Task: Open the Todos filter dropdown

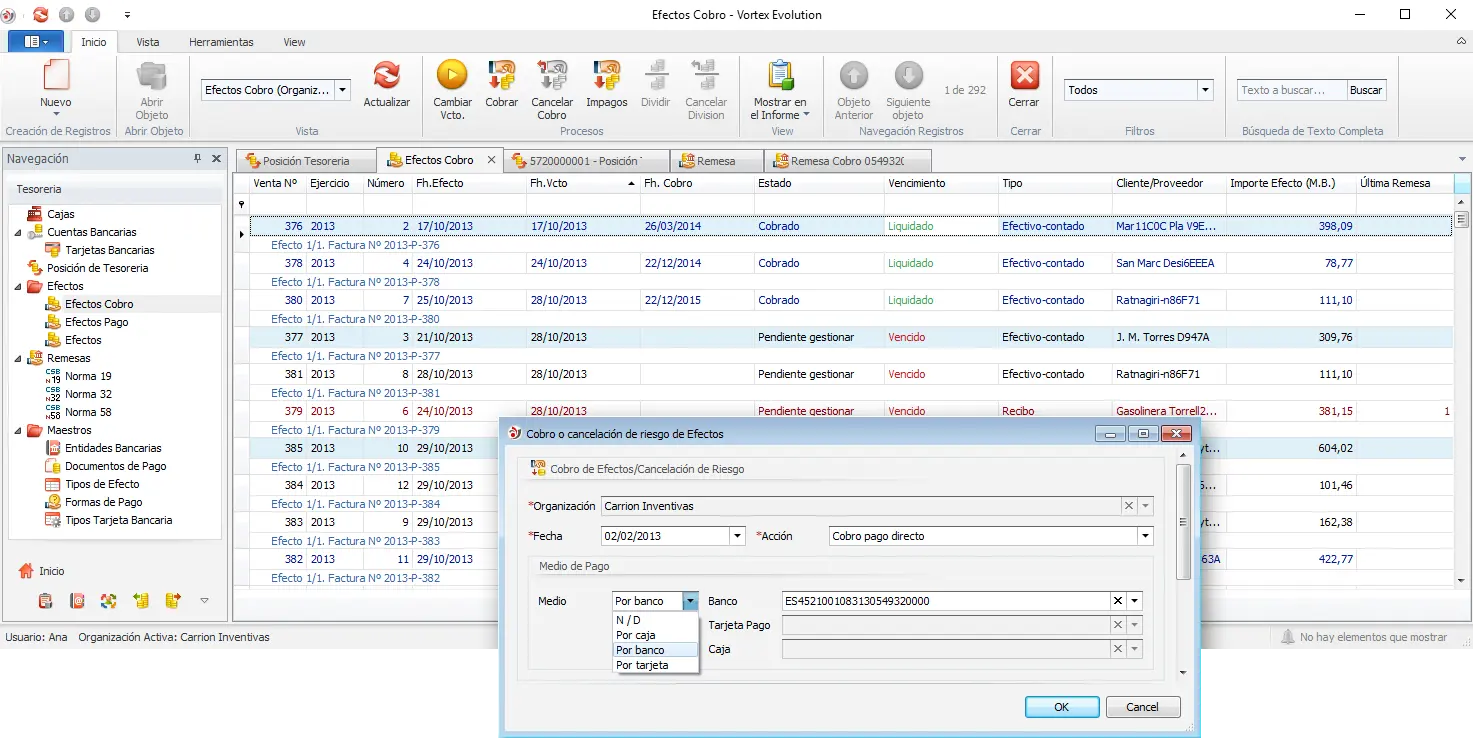Action: click(x=1206, y=90)
